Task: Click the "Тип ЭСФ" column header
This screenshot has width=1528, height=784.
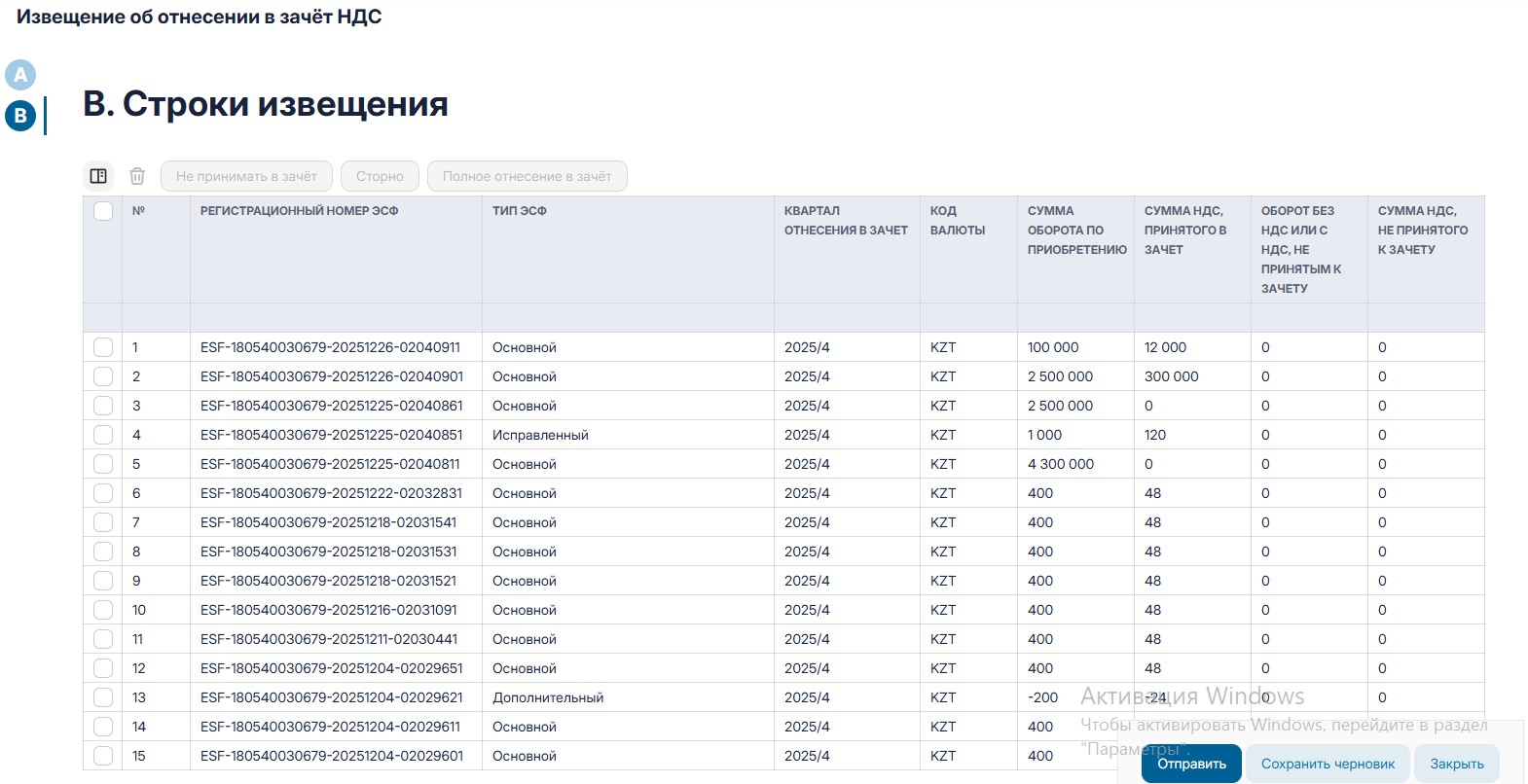Action: [x=519, y=211]
